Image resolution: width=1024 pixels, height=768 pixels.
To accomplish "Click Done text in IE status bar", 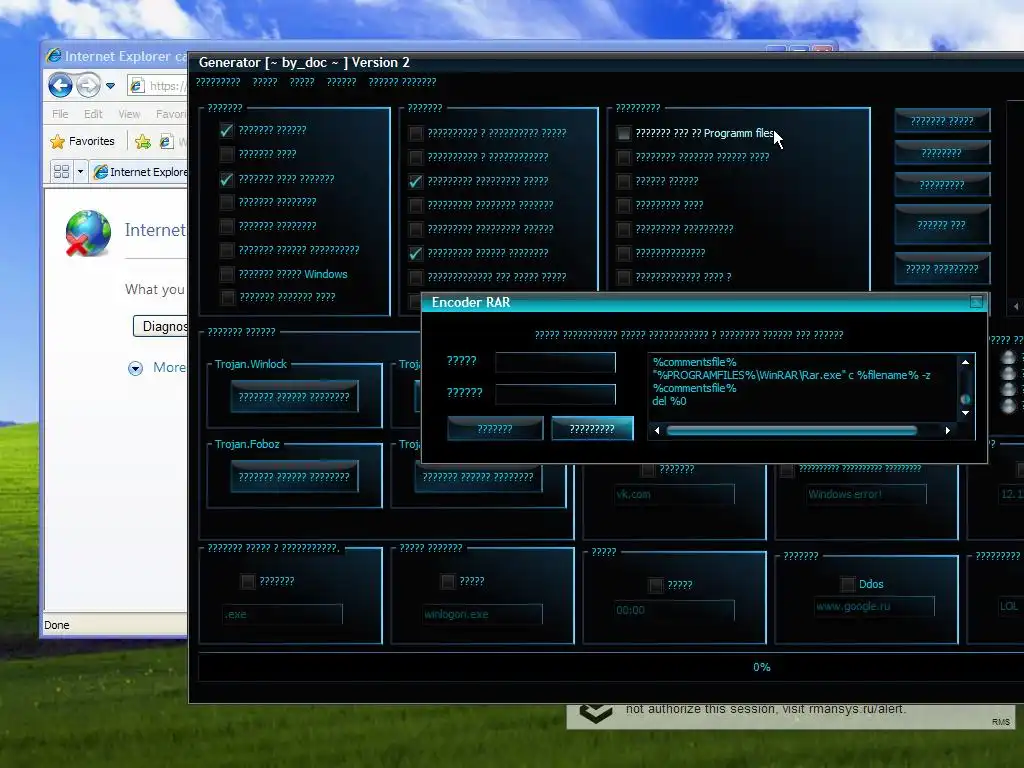I will tap(56, 625).
